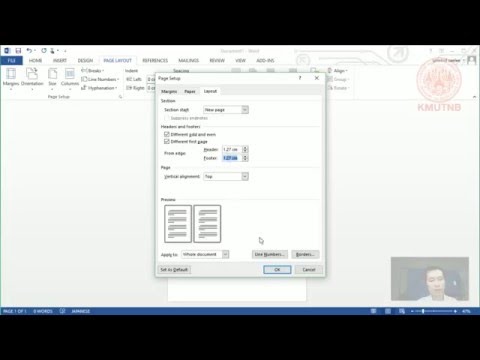Switch to Read Mode view icon
This screenshot has height=360, width=480.
373,311
